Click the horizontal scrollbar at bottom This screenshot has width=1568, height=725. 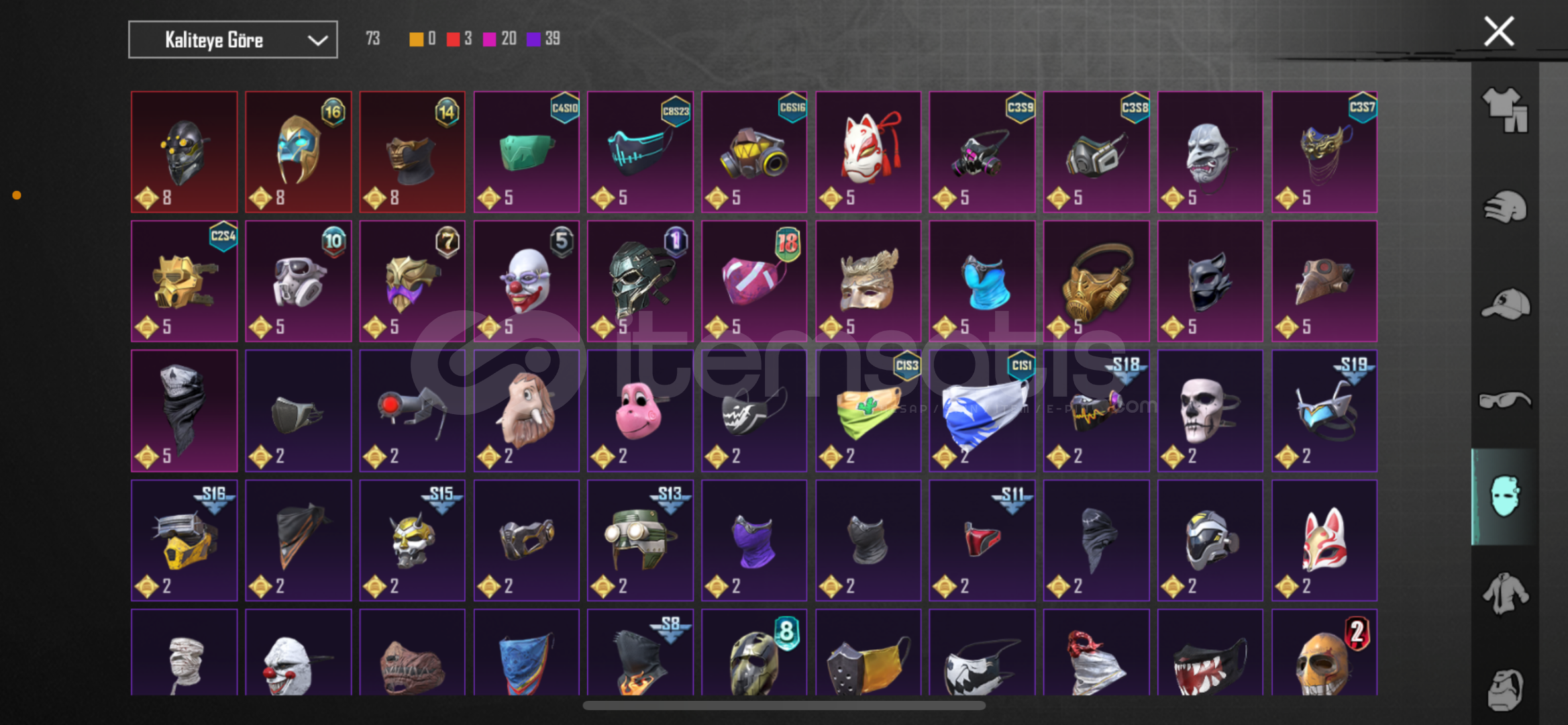(784, 706)
